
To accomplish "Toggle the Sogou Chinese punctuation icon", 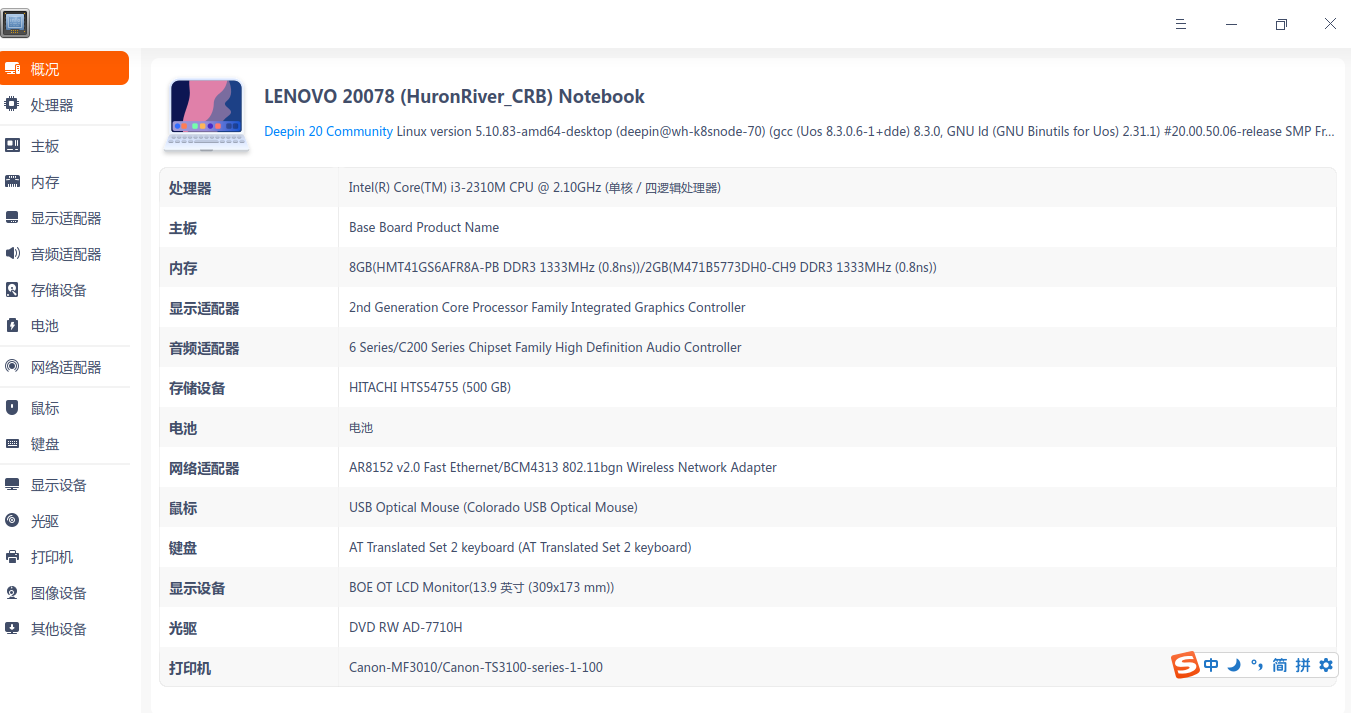I will (1257, 665).
